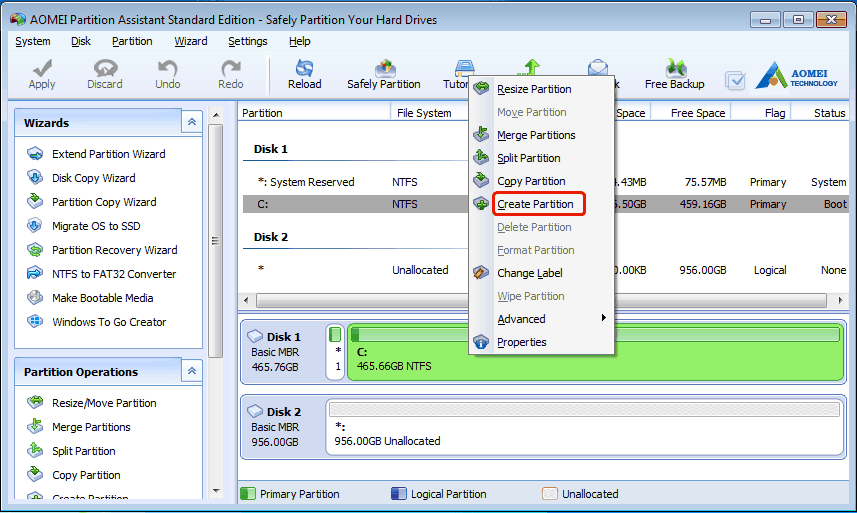The image size is (857, 513).
Task: Click the Status column header
Action: [x=820, y=113]
